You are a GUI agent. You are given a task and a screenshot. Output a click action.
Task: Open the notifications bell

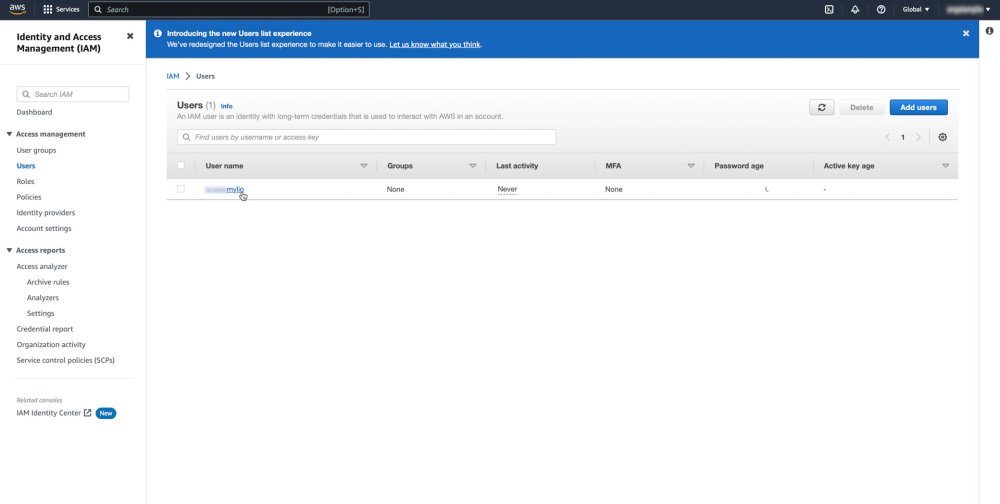click(855, 10)
